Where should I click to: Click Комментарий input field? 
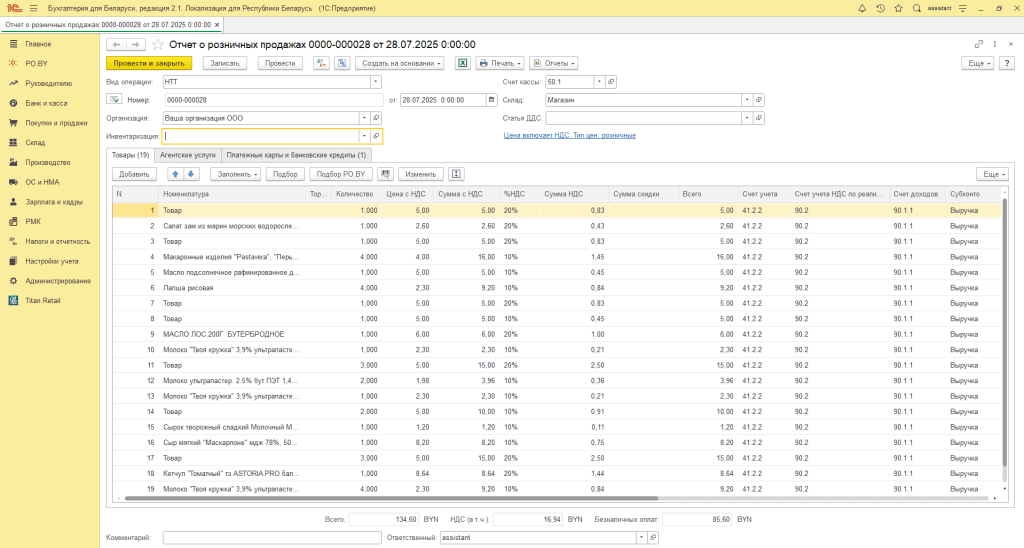[x=272, y=538]
